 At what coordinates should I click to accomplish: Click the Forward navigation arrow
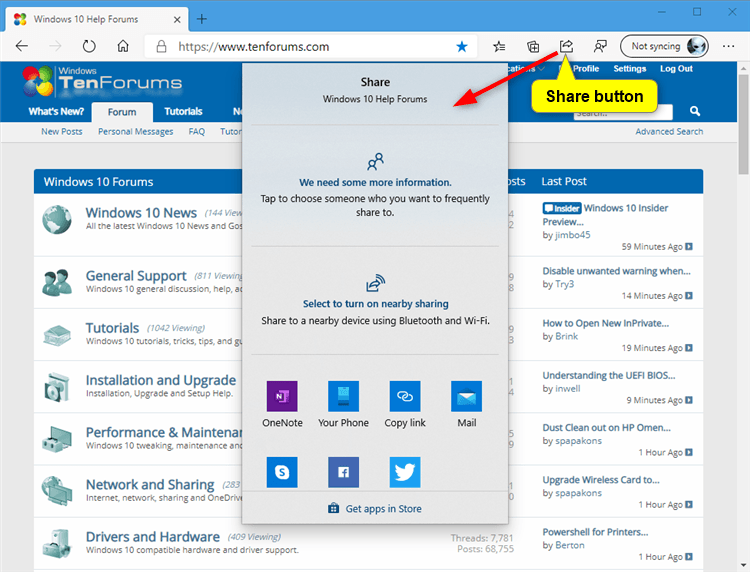click(55, 46)
